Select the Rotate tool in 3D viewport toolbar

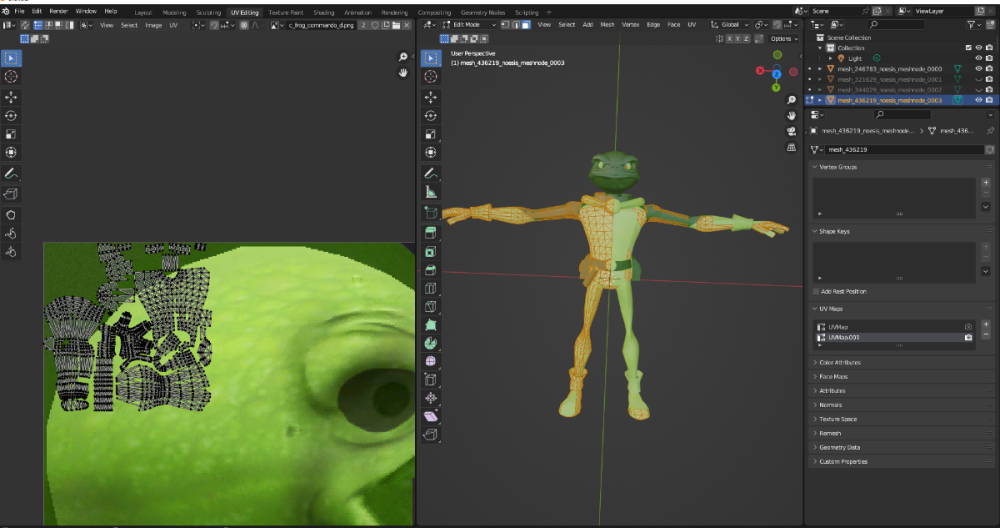[431, 116]
